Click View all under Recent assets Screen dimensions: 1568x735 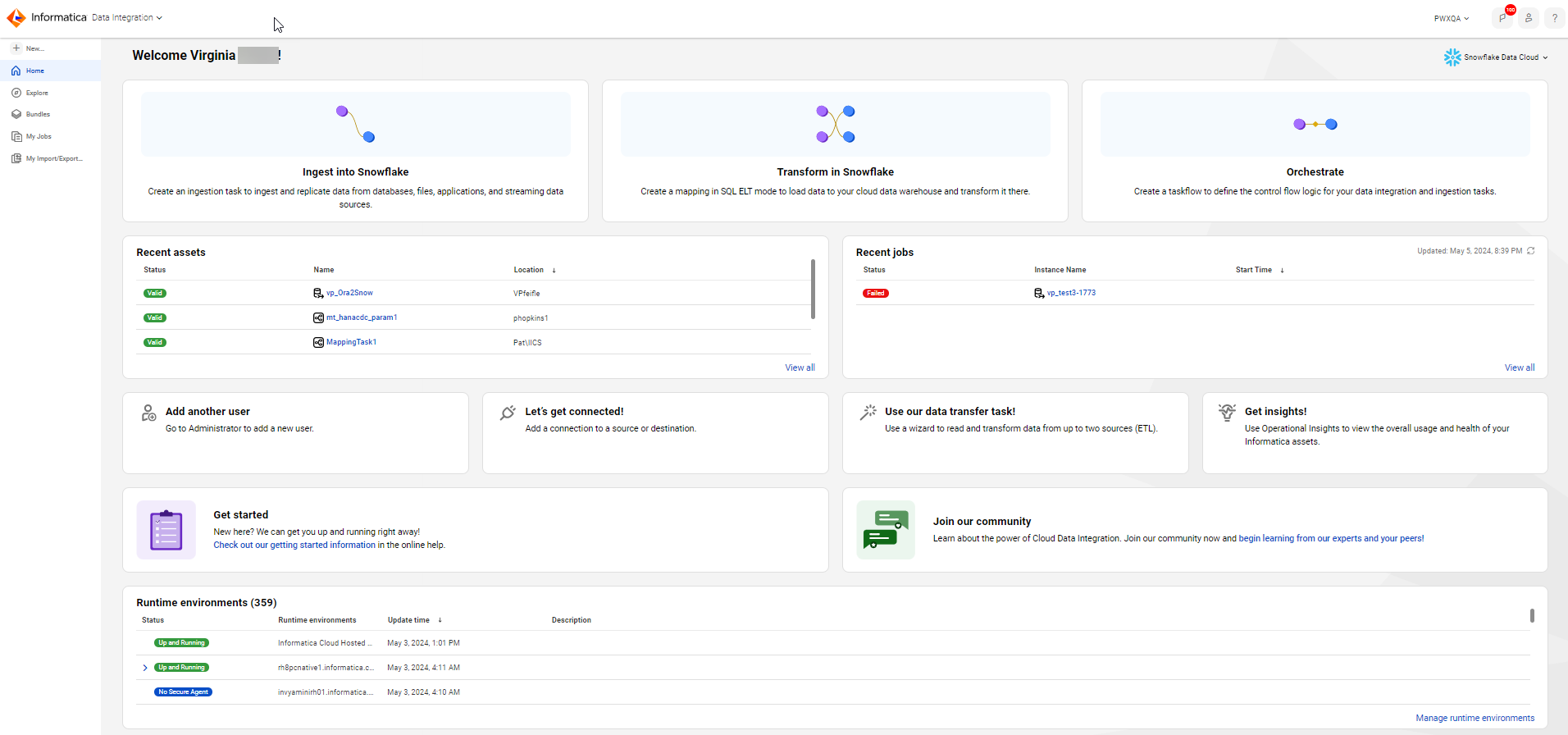tap(800, 367)
